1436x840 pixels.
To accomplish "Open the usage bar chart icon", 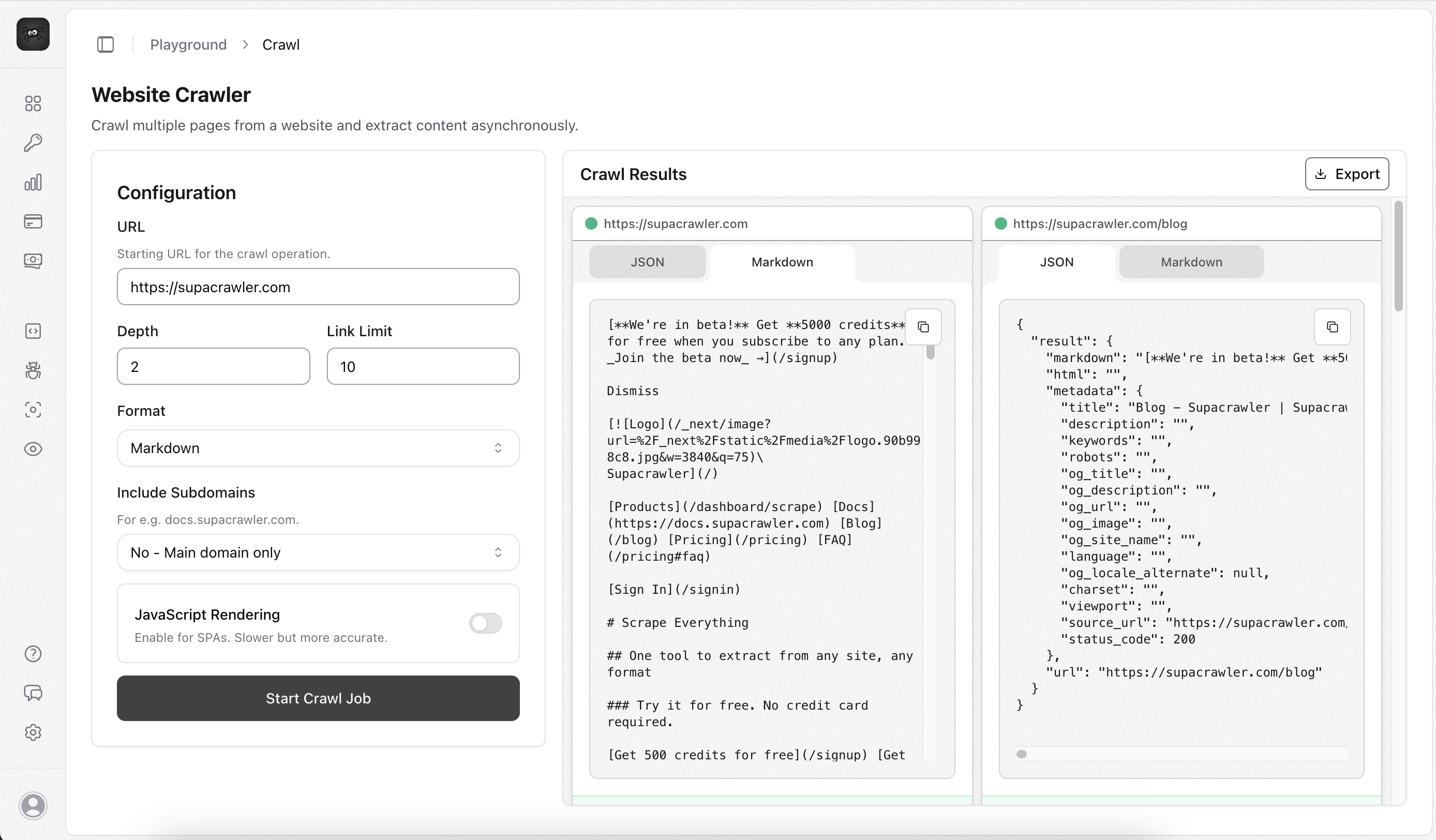I will [33, 182].
